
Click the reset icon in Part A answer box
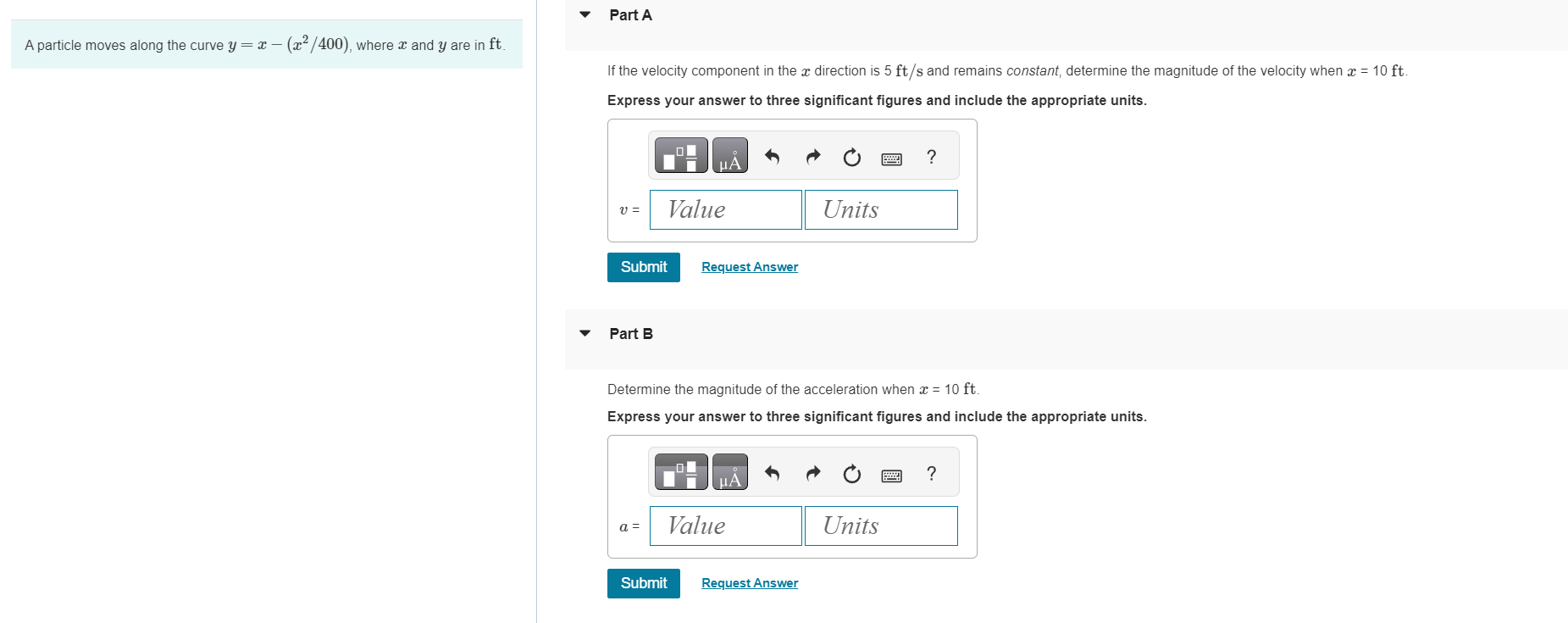(851, 157)
